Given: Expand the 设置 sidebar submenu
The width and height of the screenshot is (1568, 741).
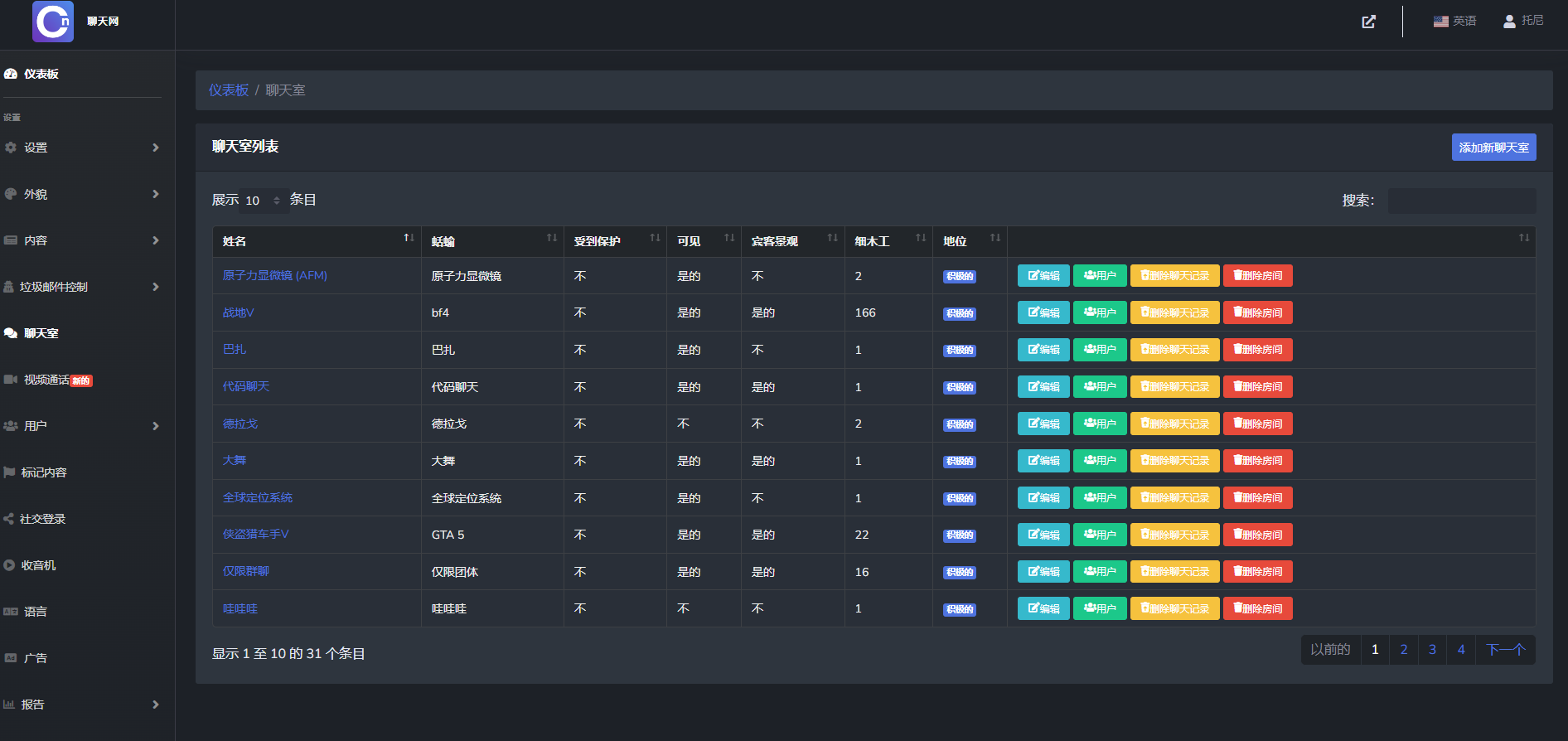Looking at the screenshot, I should (155, 148).
